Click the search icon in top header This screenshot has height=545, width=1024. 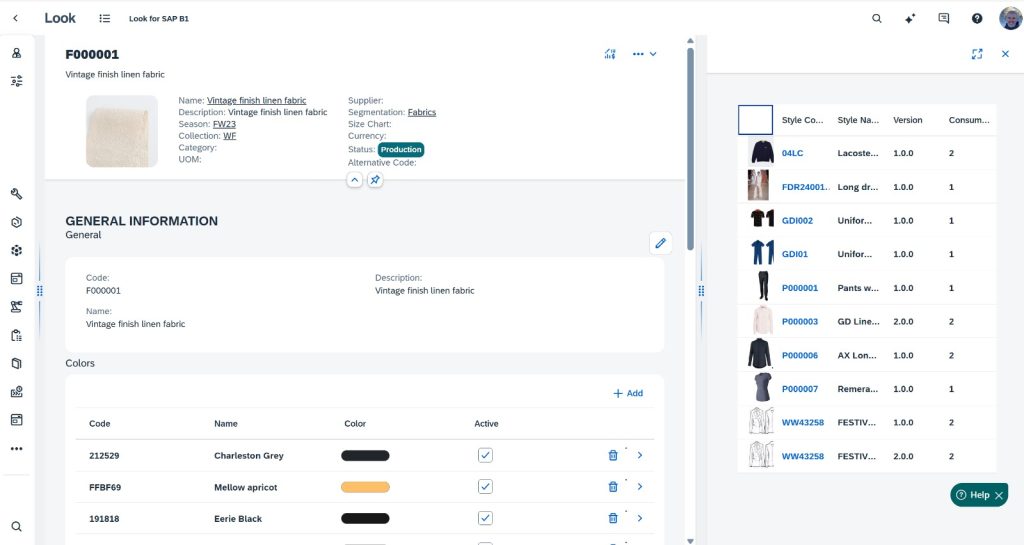[877, 18]
